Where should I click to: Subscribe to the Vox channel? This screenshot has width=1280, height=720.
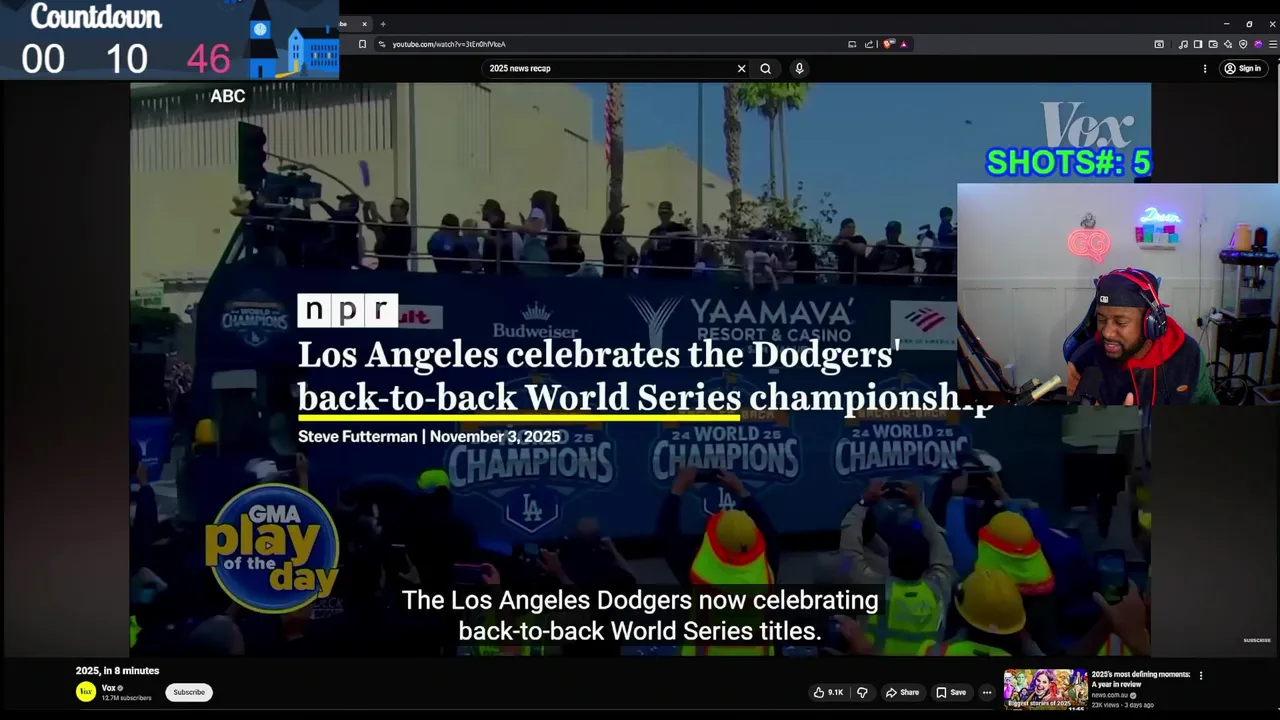[189, 692]
